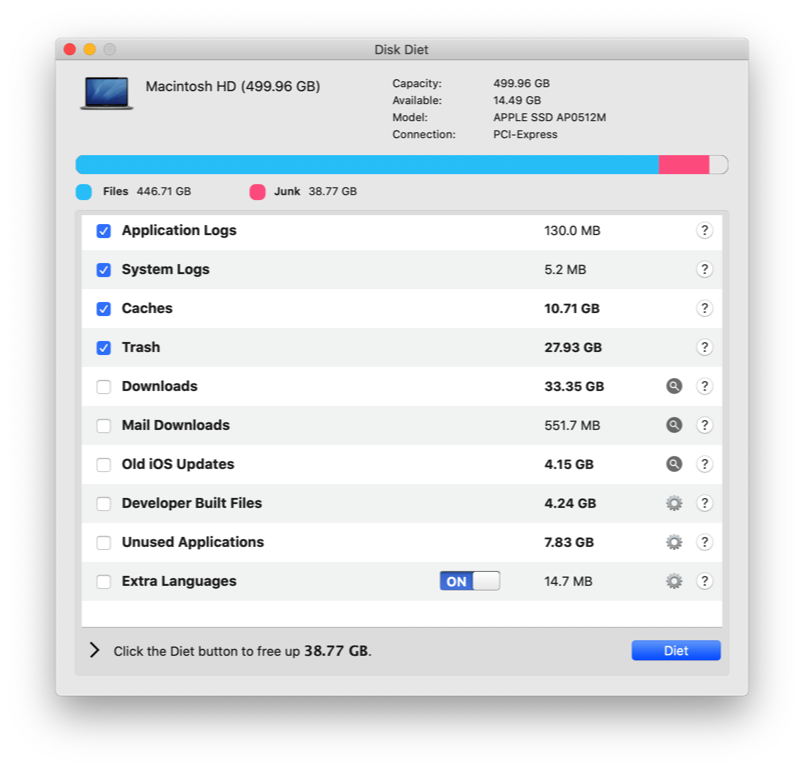Click the disk usage bar
This screenshot has height=770, width=804.
tap(401, 165)
